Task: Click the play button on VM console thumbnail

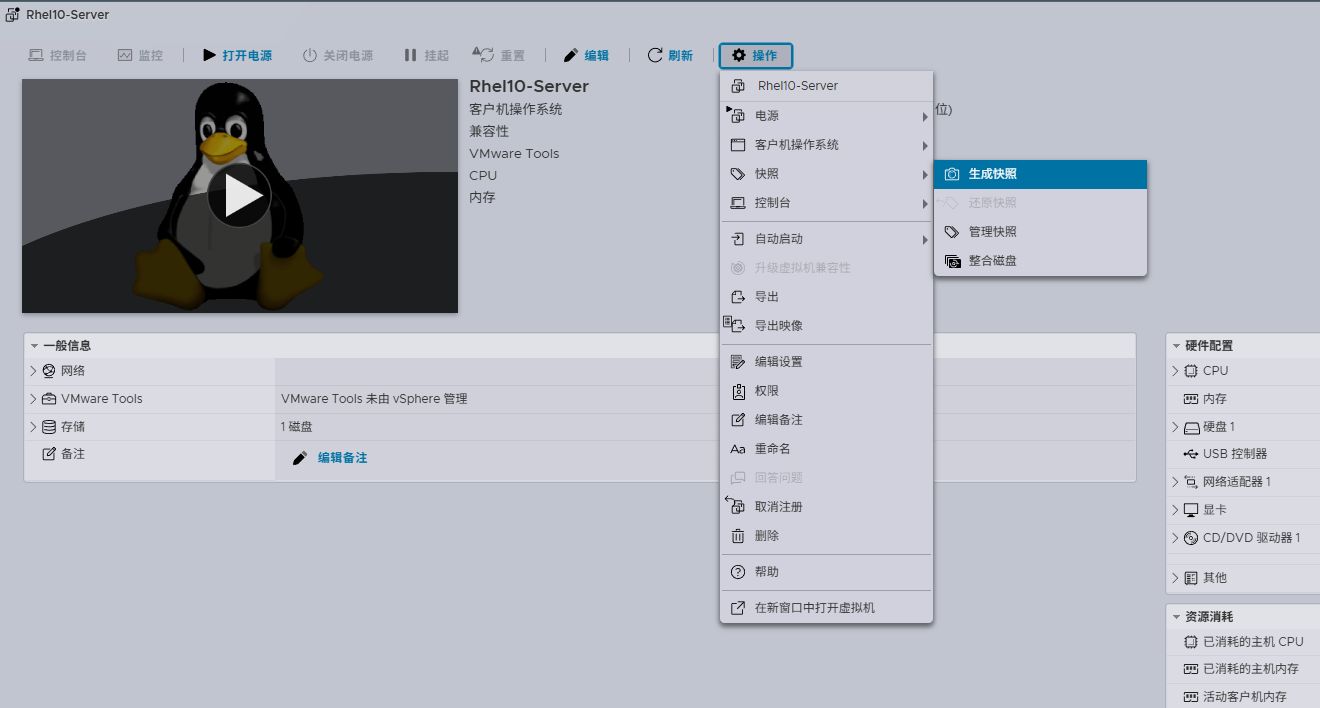Action: pos(239,196)
